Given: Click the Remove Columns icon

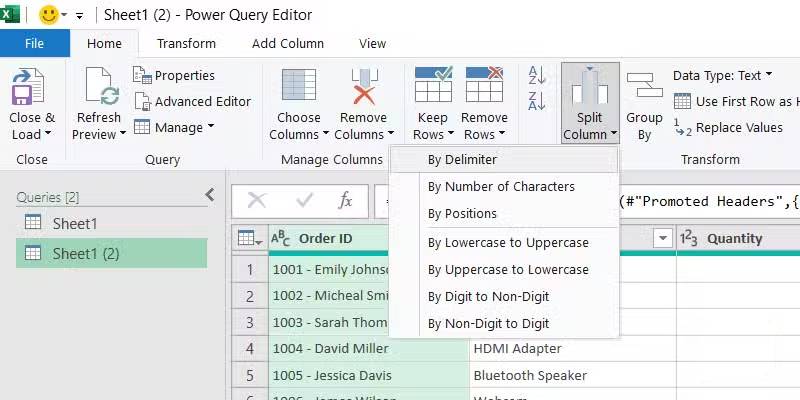Looking at the screenshot, I should [363, 88].
